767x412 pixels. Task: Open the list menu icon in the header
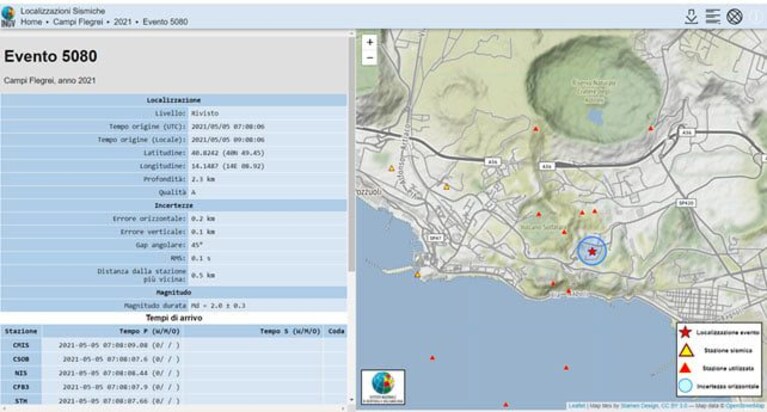pyautogui.click(x=713, y=16)
